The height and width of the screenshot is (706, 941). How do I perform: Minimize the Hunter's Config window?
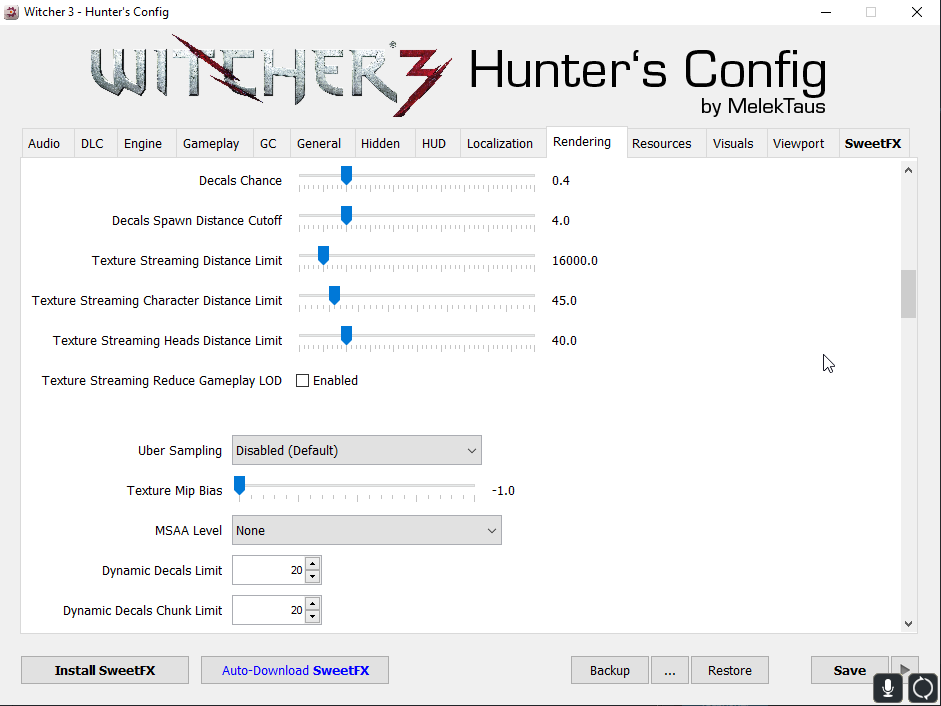[x=826, y=12]
